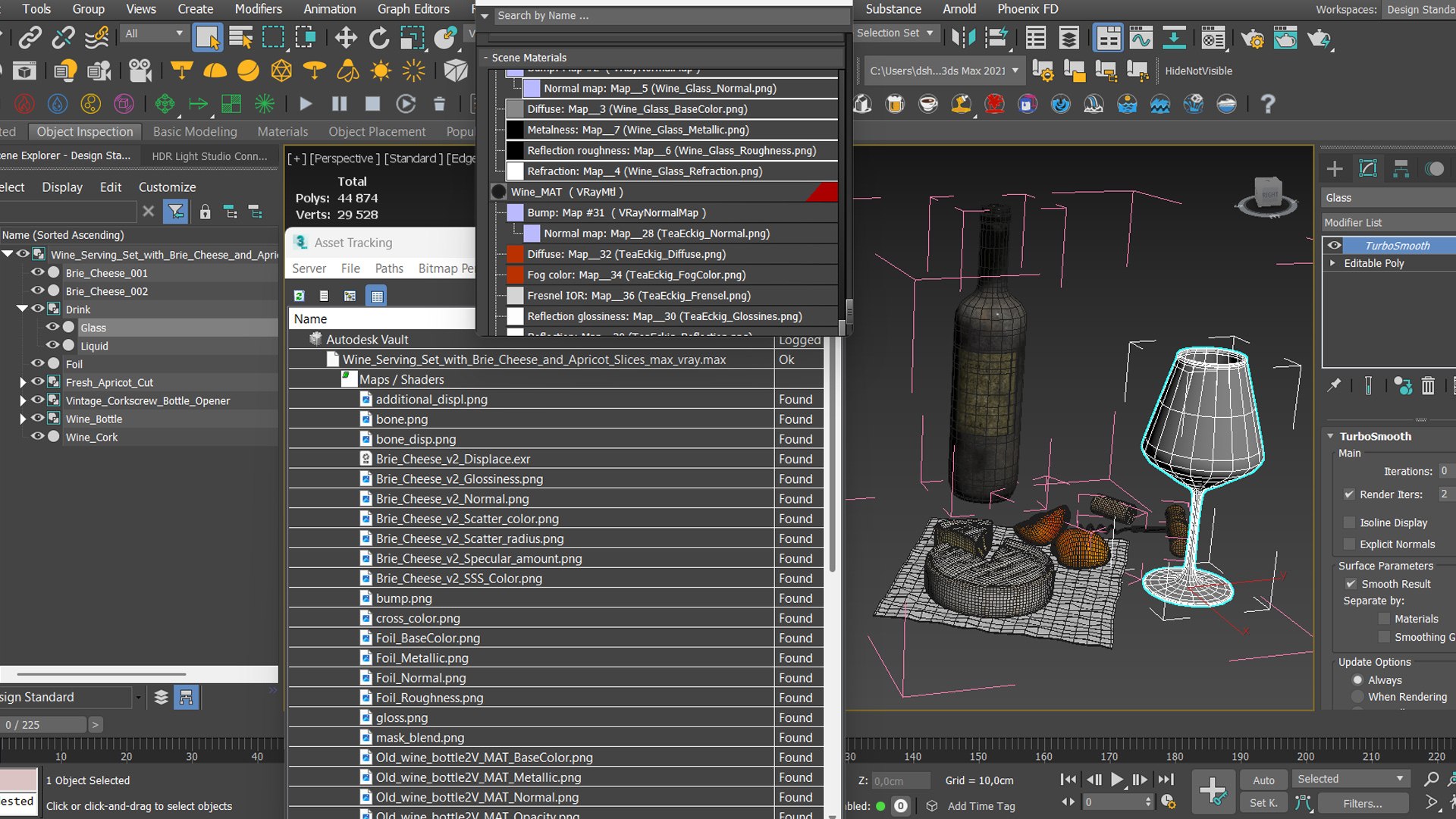Click Remove modifier trash icon

coord(1428,386)
